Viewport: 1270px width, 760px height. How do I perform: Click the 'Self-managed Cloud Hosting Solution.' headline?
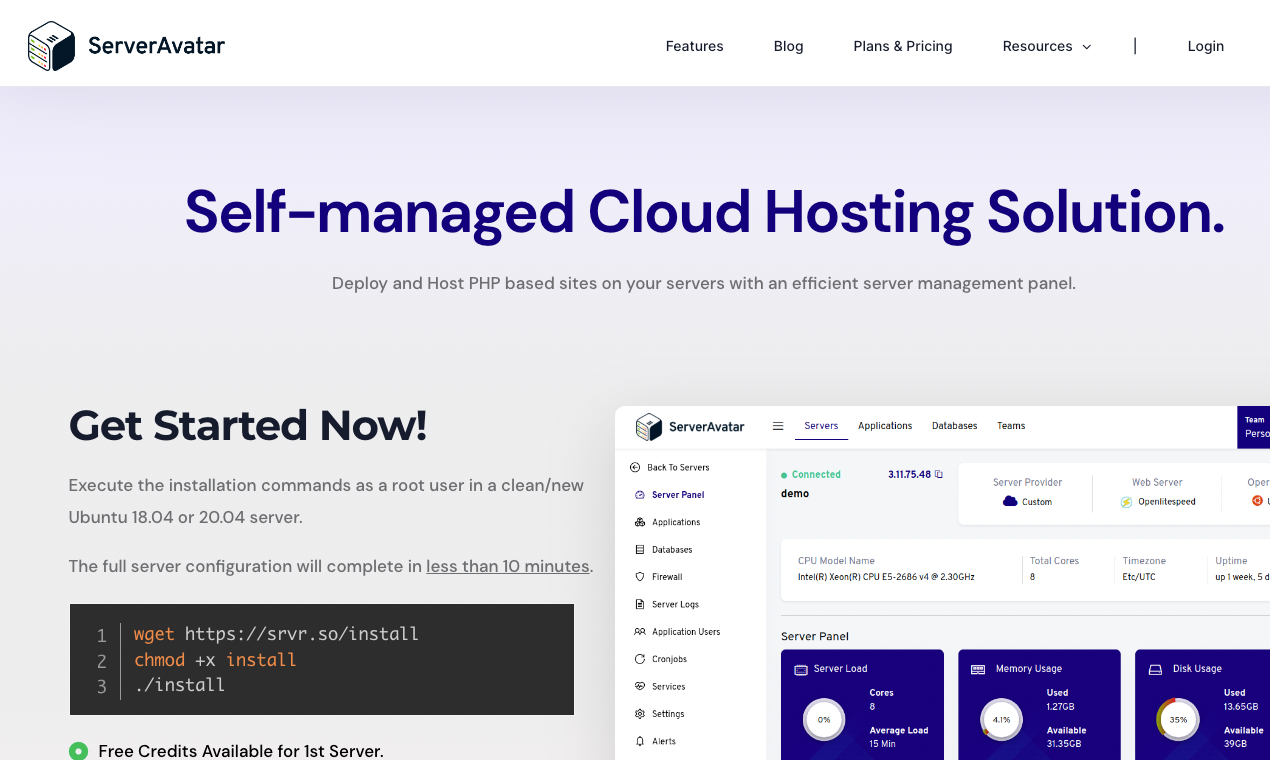[x=705, y=212]
